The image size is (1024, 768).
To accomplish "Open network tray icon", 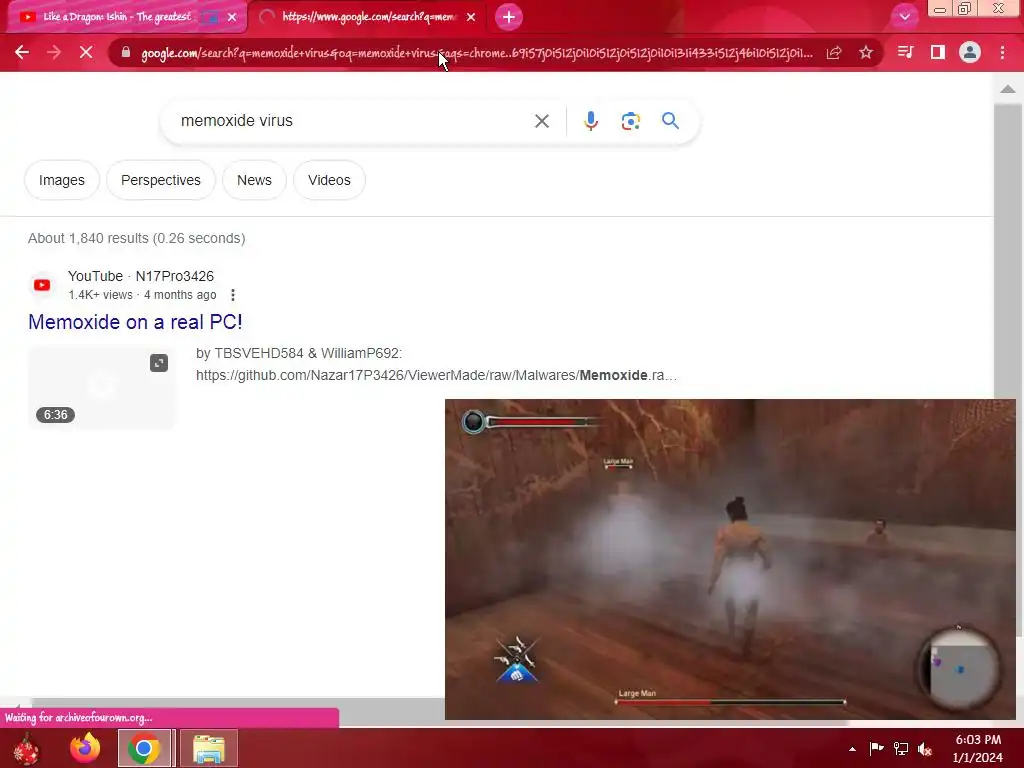I will (x=901, y=748).
